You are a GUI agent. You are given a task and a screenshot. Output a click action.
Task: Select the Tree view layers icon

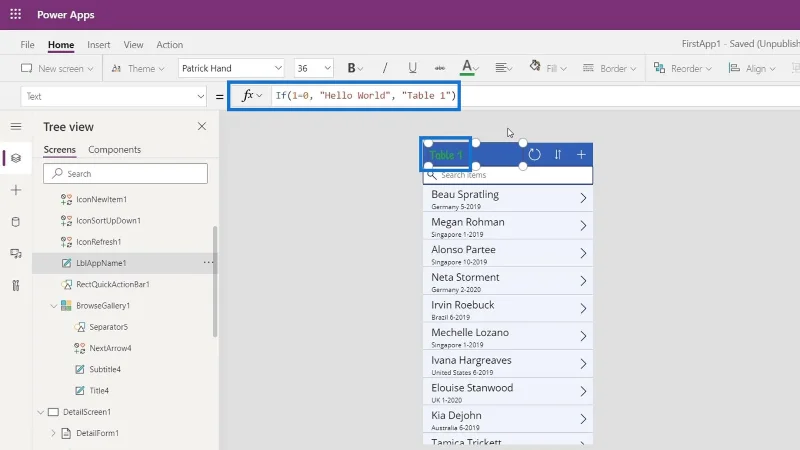[16, 158]
